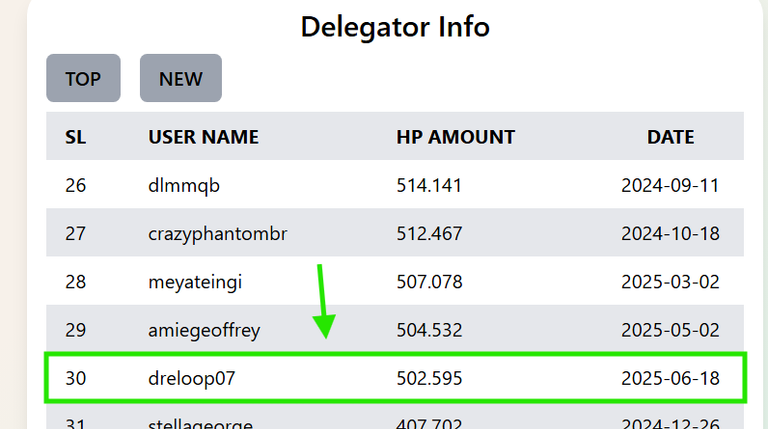Click the Delegator Info heading
The height and width of the screenshot is (429, 768).
[x=395, y=26]
